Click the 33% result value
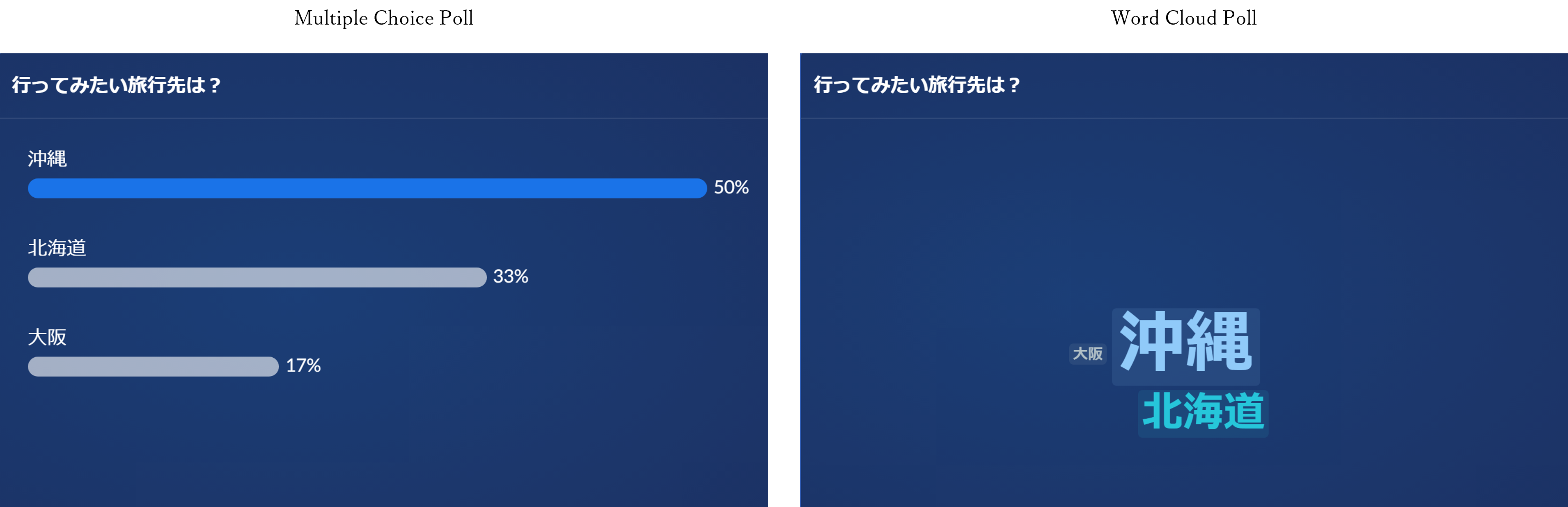The image size is (1568, 507). pos(510,276)
